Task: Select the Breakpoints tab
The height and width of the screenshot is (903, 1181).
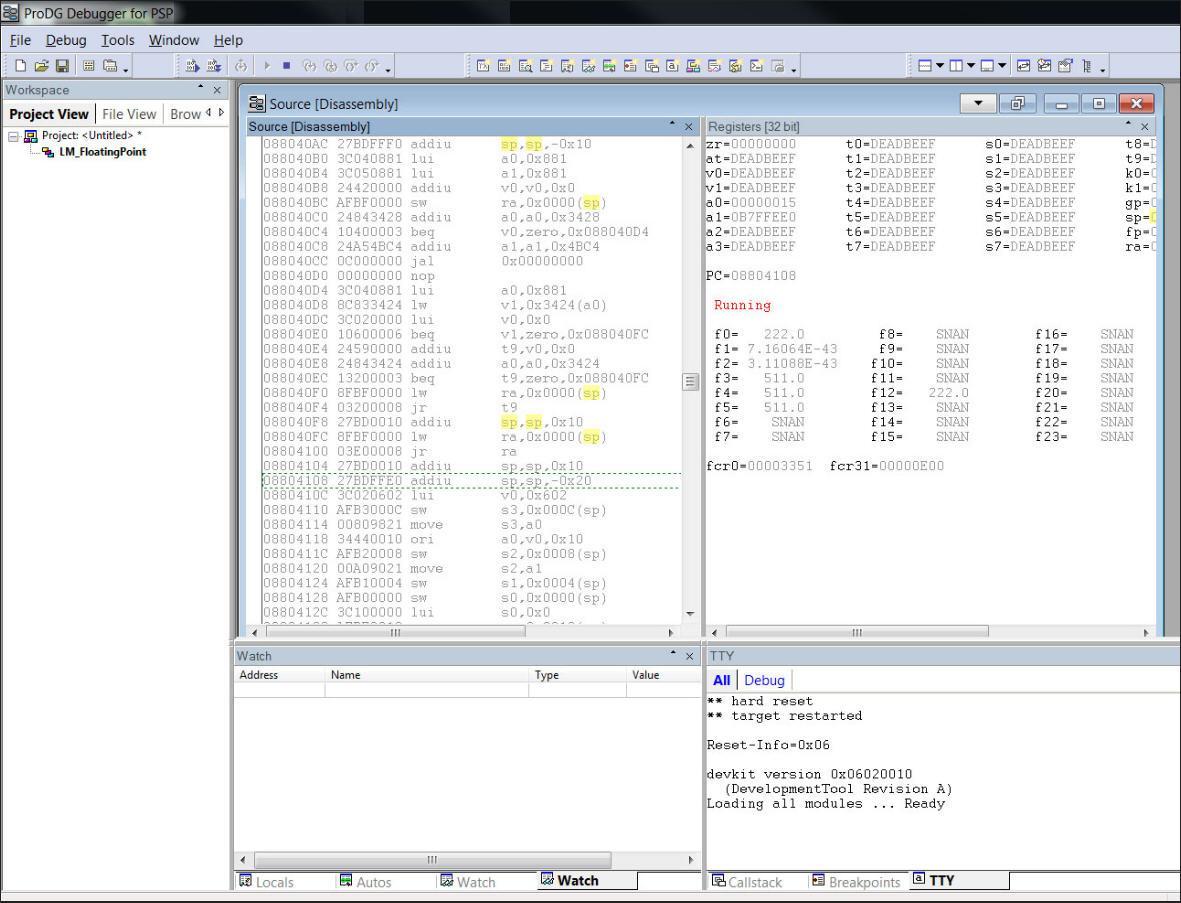Action: [857, 881]
